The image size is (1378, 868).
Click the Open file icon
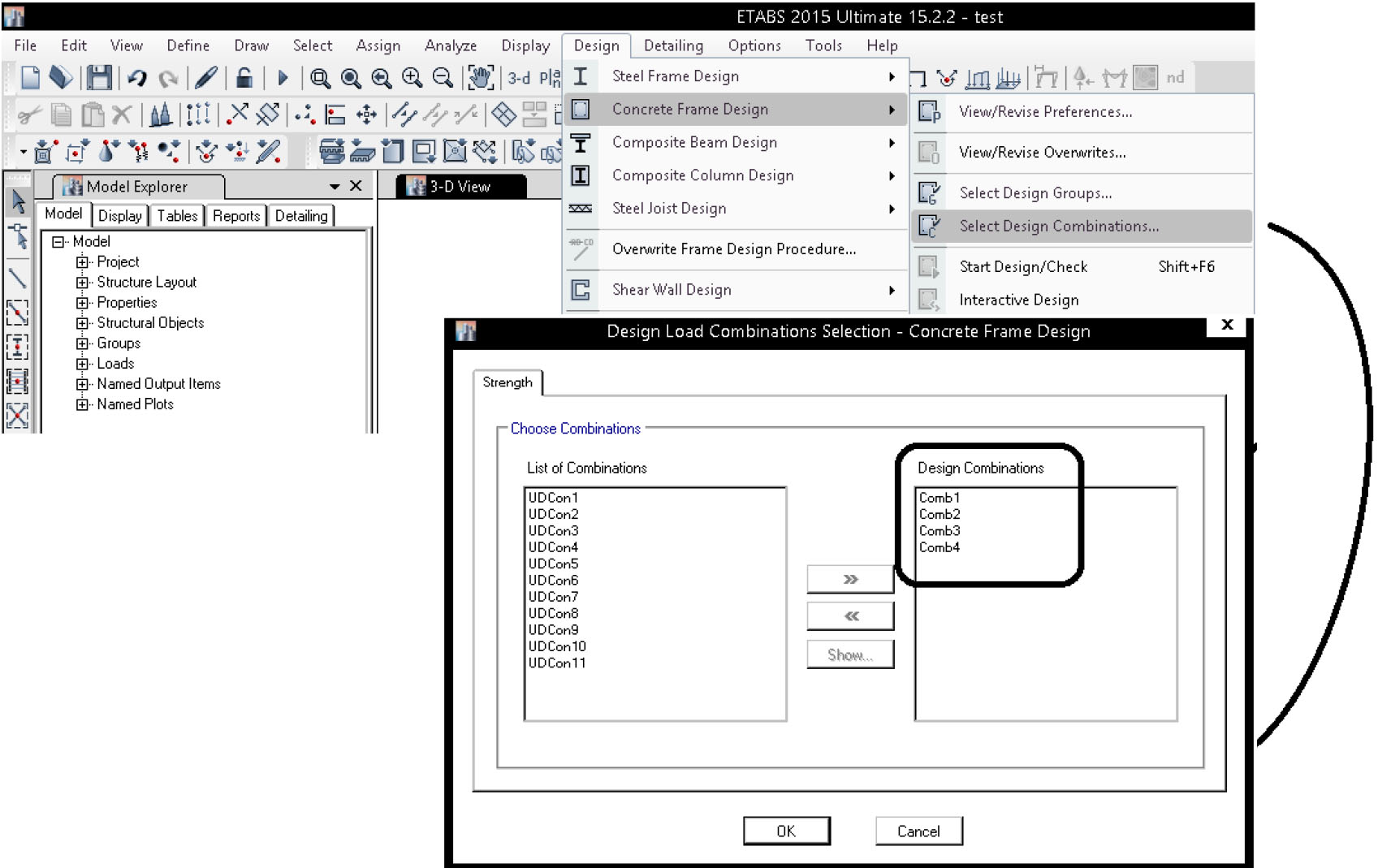tap(62, 77)
